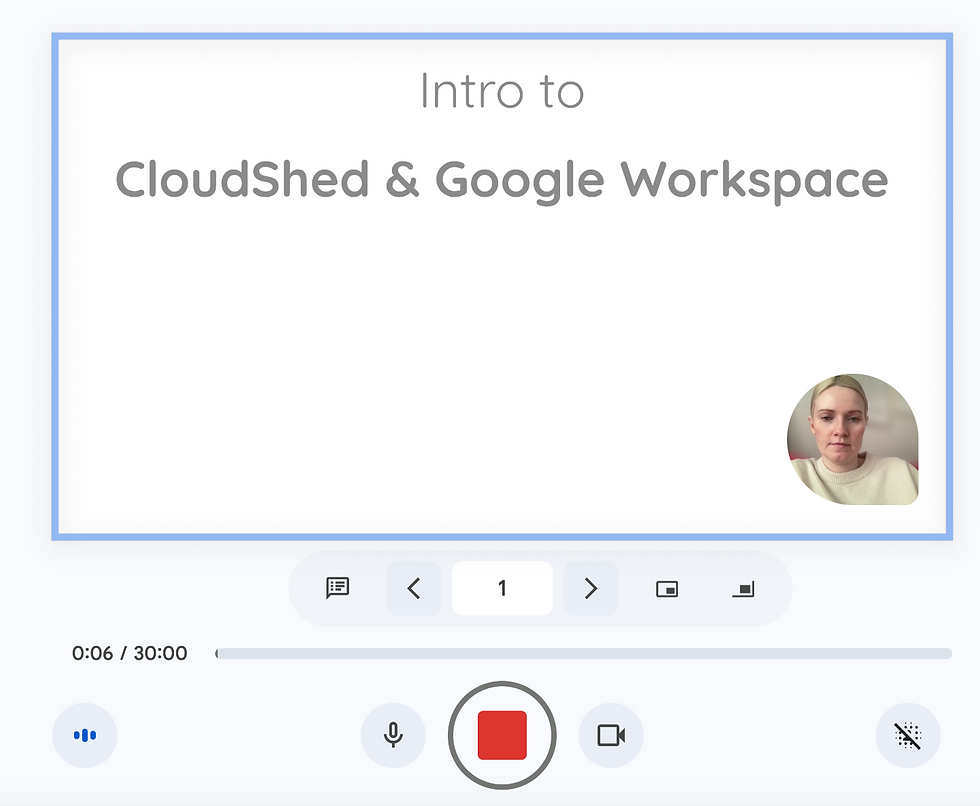Stop the recording with red square button
980x806 pixels.
coord(502,735)
